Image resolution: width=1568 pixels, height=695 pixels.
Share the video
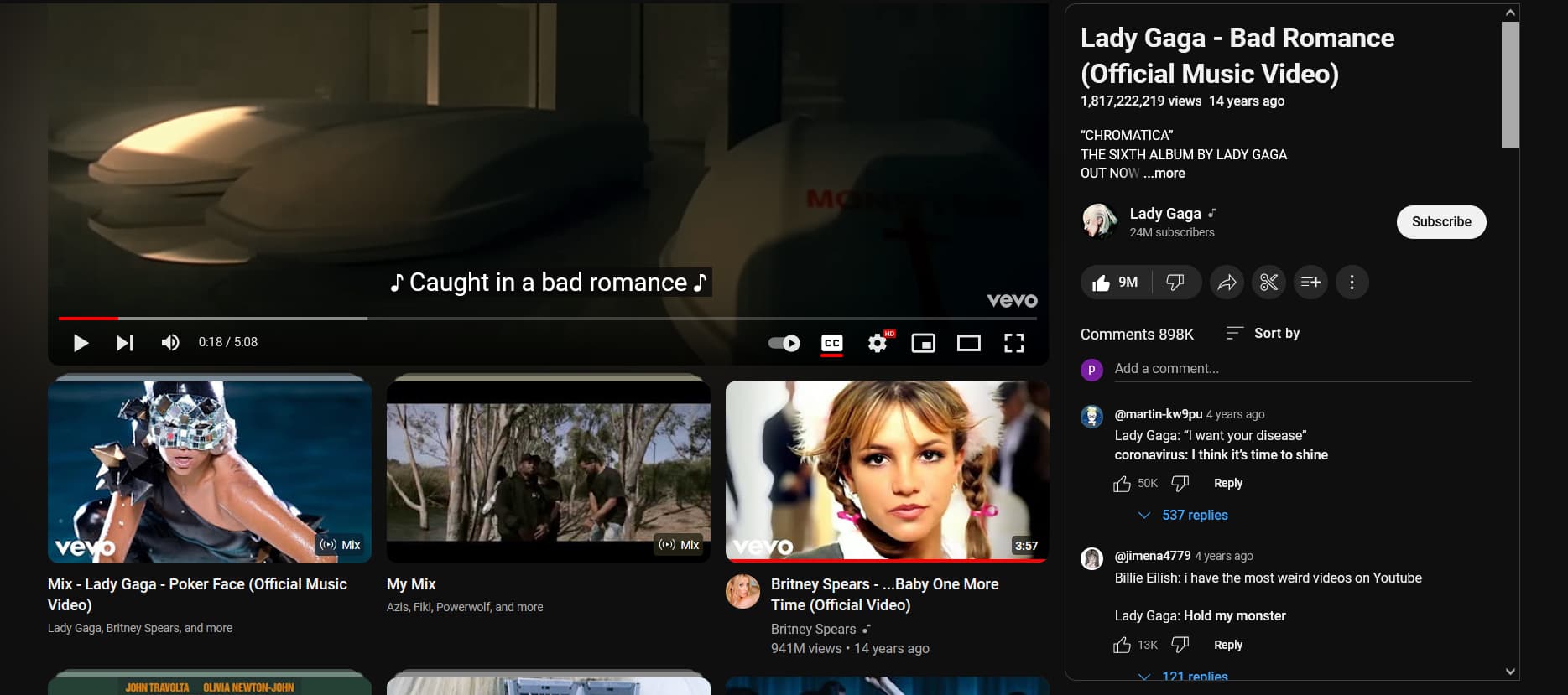point(1227,283)
